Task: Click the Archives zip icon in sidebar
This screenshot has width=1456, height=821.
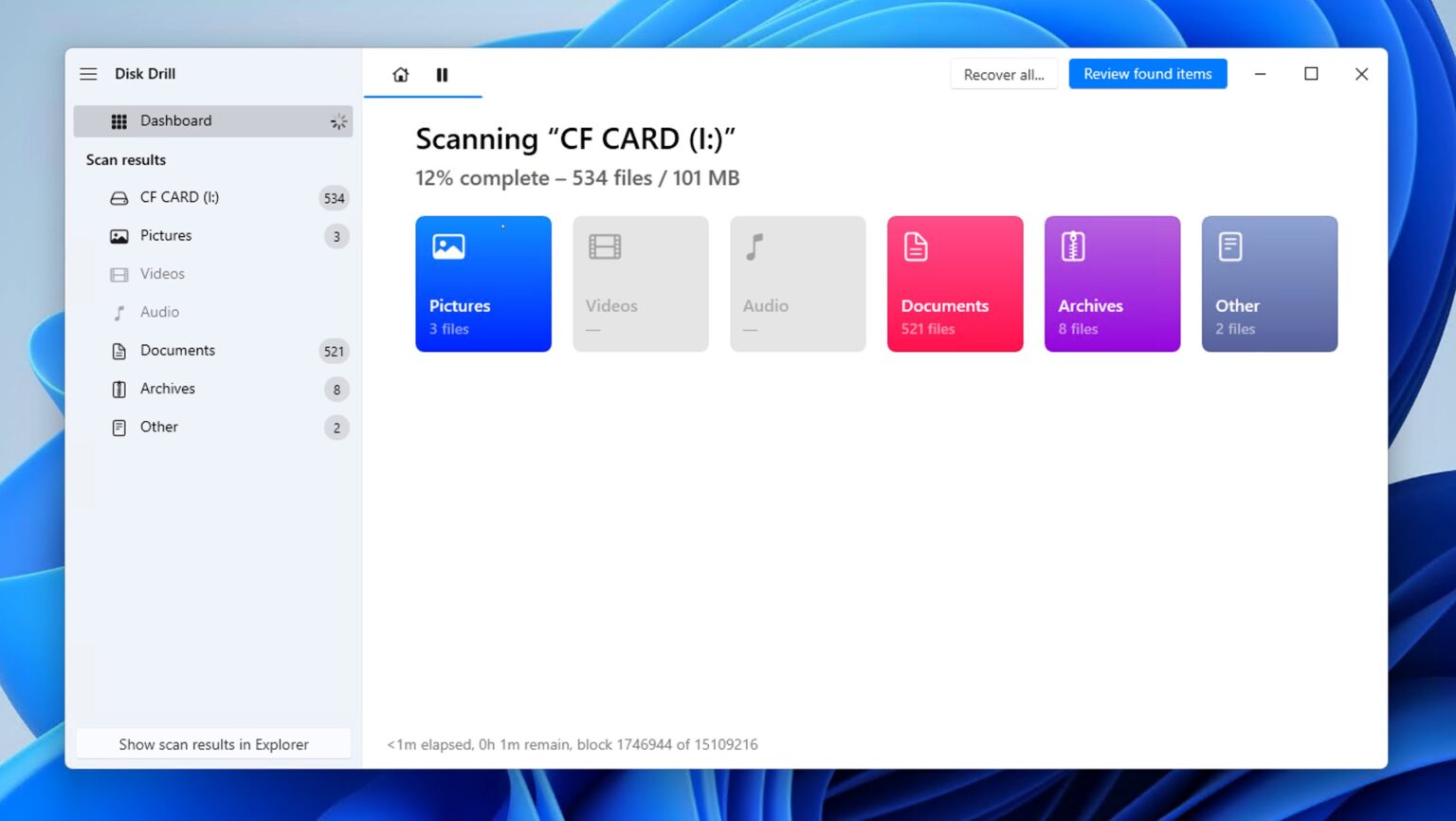Action: tap(118, 390)
